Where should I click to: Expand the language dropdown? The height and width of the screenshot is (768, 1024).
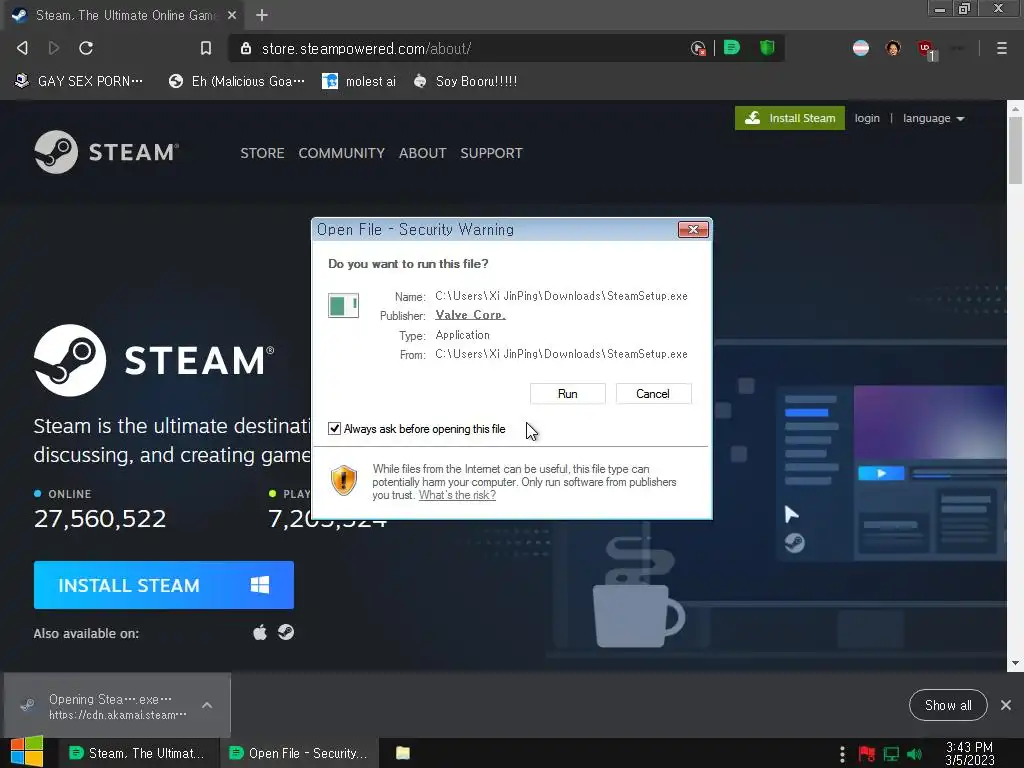[x=933, y=118]
